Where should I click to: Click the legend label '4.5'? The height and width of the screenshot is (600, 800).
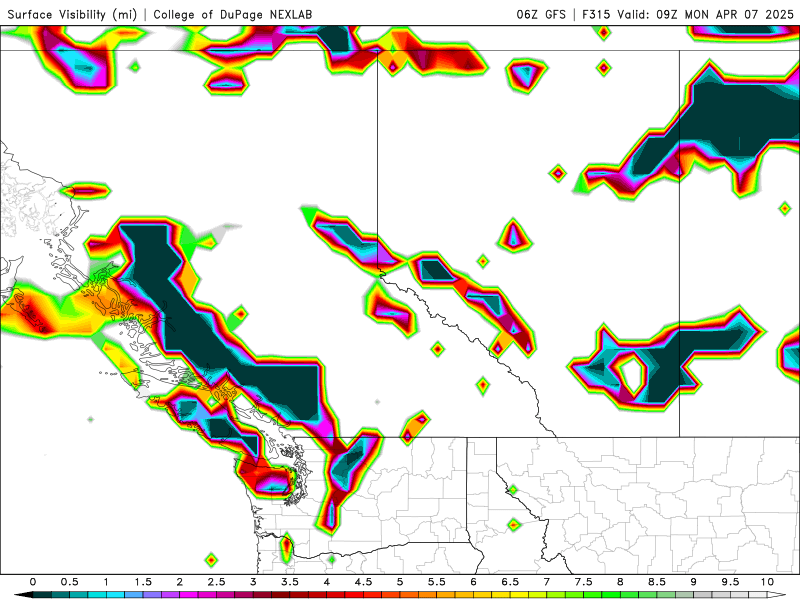(363, 582)
